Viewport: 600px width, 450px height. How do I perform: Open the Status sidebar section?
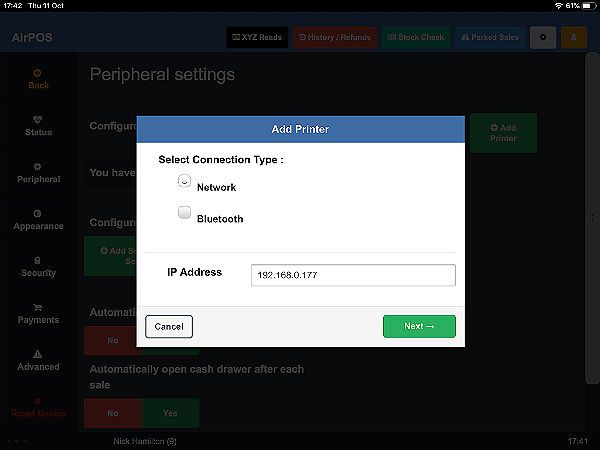38,126
